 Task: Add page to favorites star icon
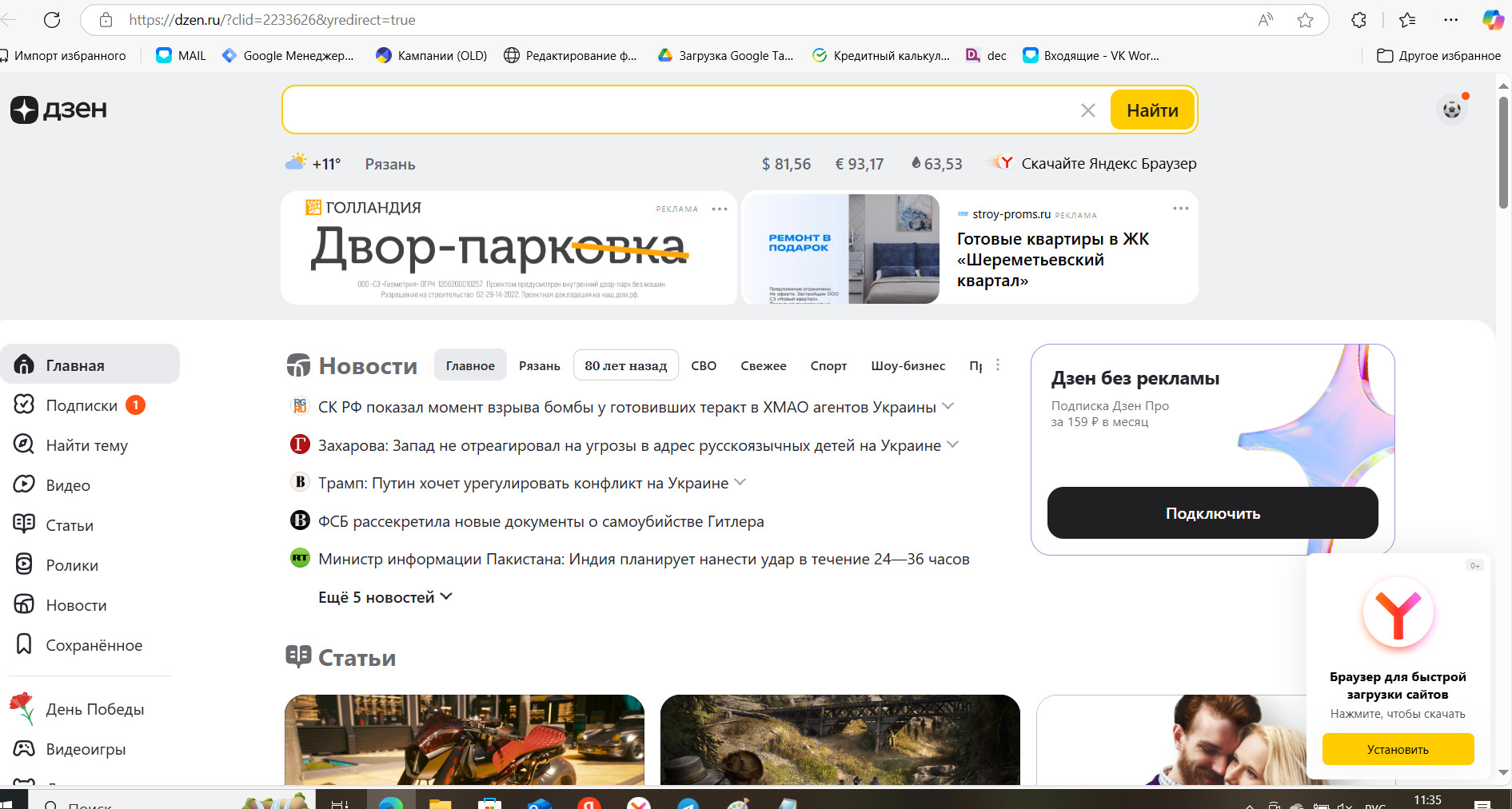point(1305,20)
